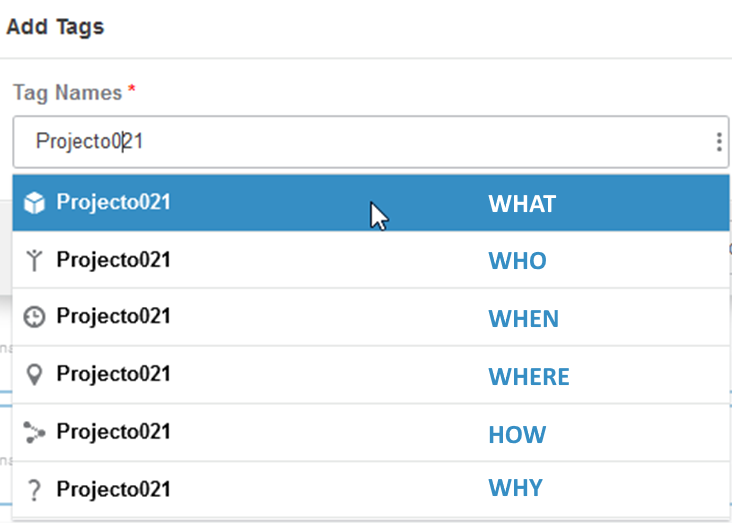Click the cube icon in the WHAT row

(35, 203)
